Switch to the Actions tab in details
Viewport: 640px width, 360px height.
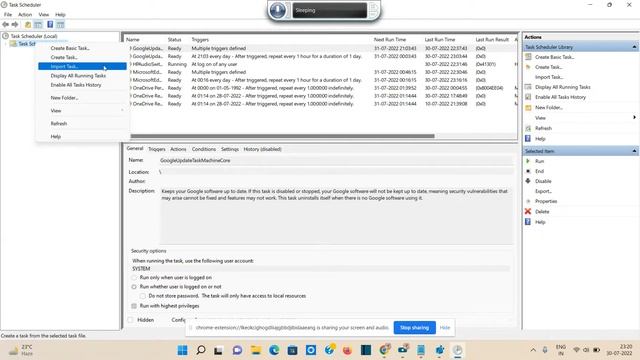coord(178,149)
